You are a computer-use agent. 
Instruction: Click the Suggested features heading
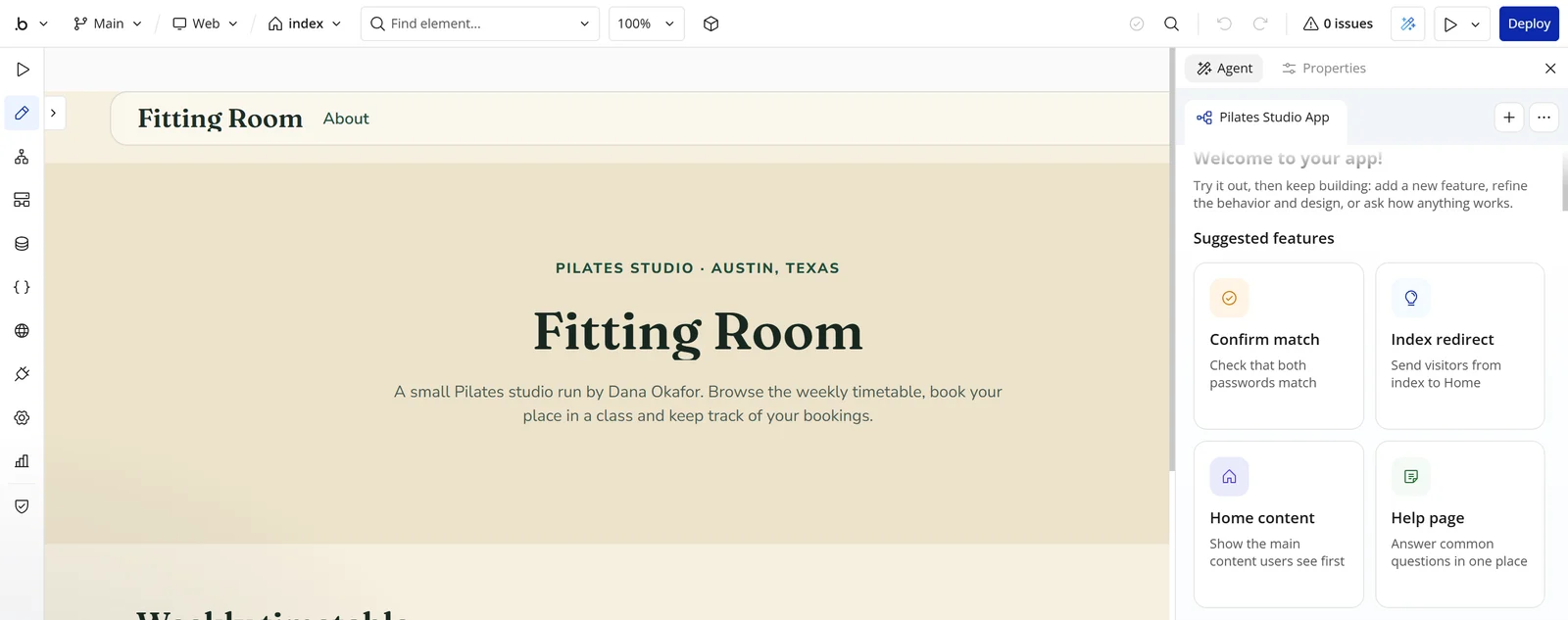[1263, 238]
